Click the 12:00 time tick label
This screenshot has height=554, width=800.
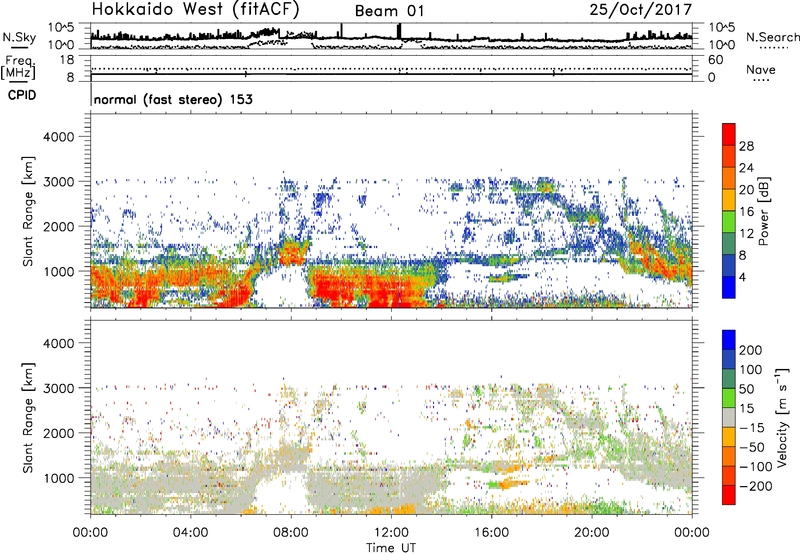pos(391,533)
